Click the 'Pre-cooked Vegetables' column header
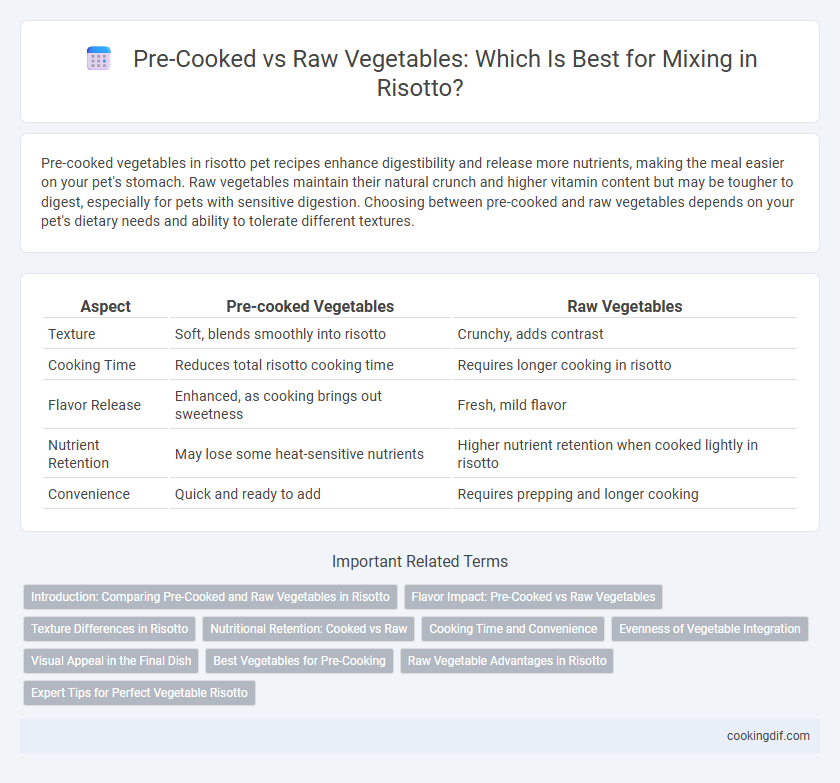Image resolution: width=840 pixels, height=783 pixels. coord(310,306)
